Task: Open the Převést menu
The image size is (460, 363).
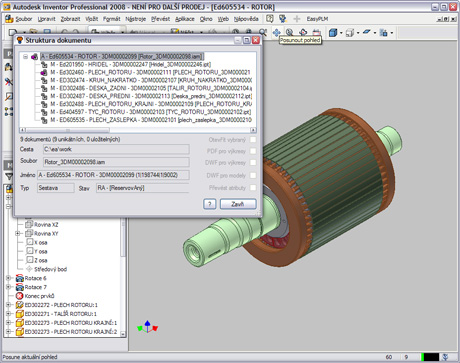Action: click(x=160, y=19)
